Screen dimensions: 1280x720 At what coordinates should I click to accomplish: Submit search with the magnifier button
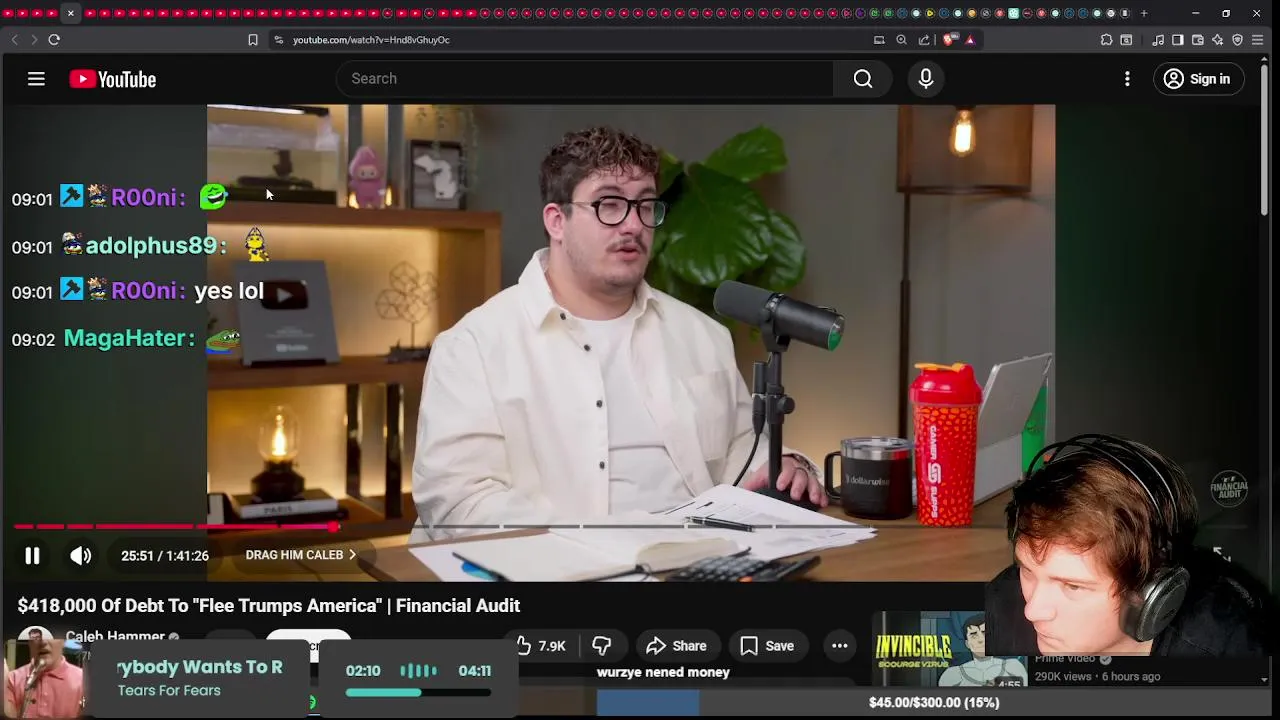coord(863,79)
